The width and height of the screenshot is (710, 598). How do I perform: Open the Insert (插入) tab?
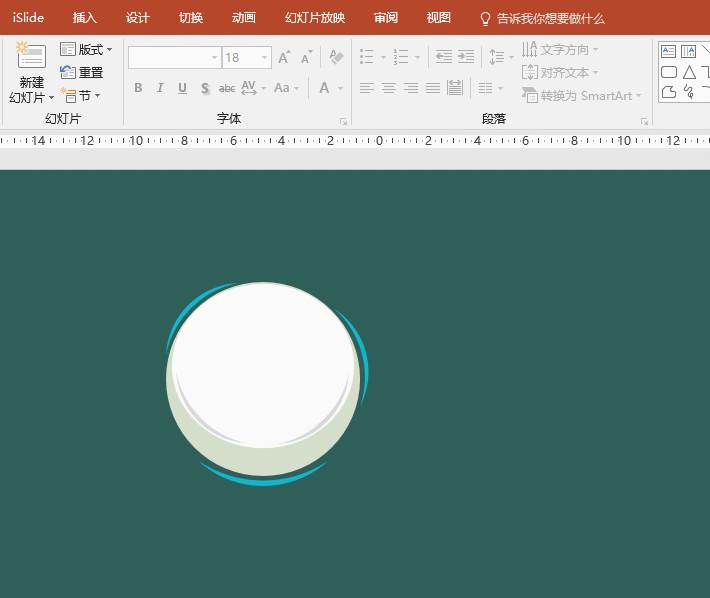(85, 18)
